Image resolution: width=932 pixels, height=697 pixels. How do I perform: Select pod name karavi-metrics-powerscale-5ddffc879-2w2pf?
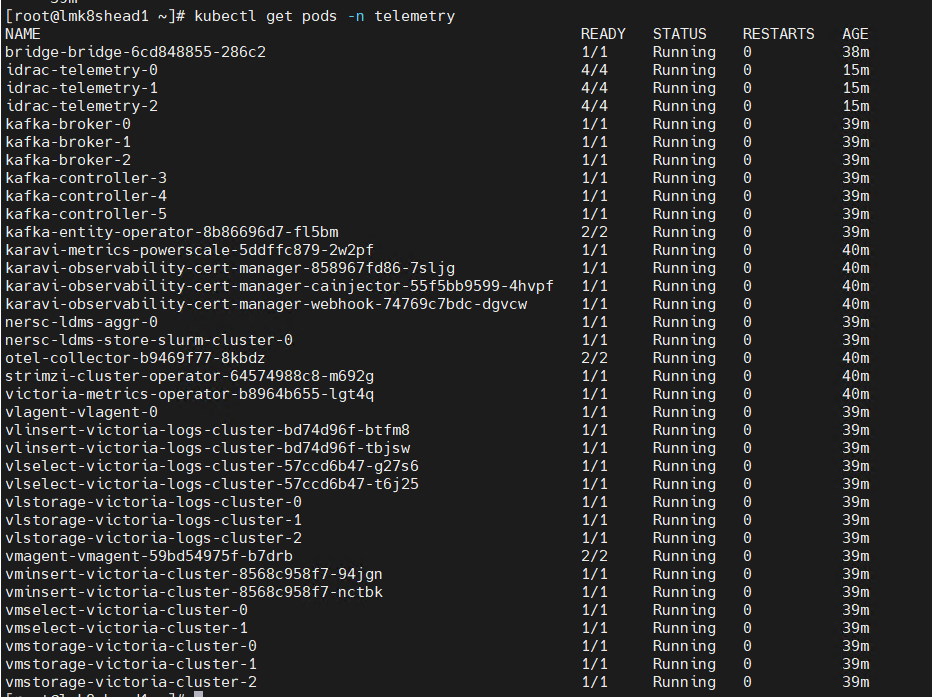pos(190,250)
